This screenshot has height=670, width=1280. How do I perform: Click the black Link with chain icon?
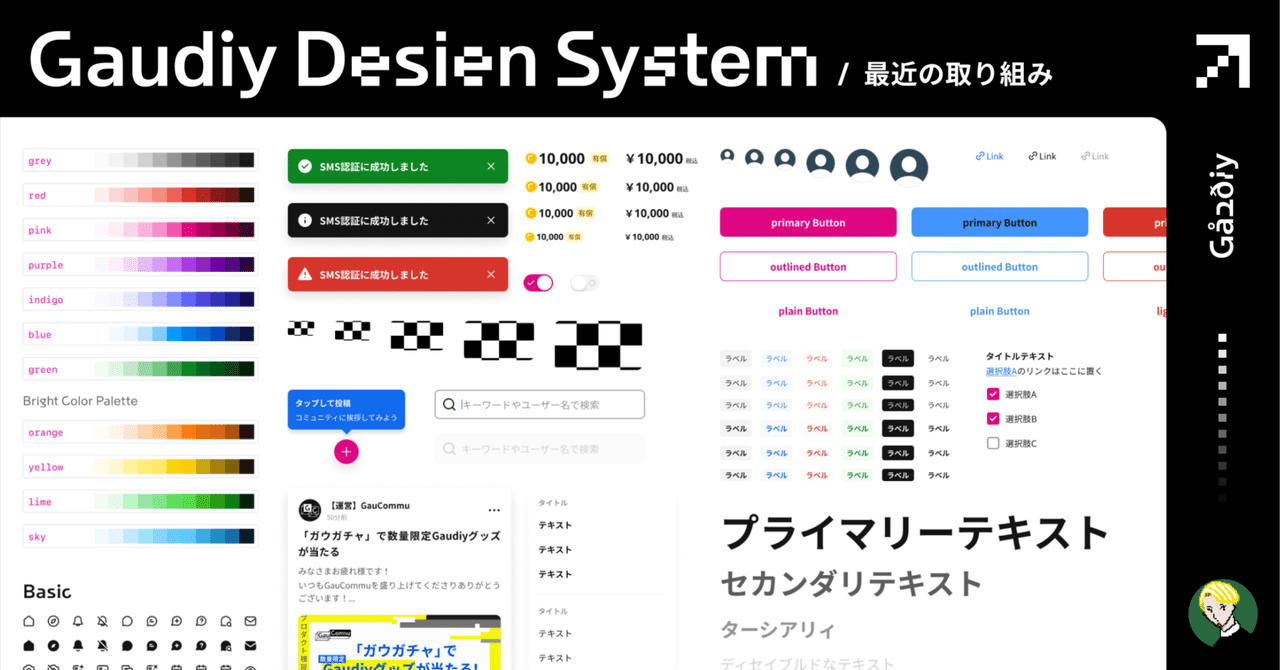1042,156
